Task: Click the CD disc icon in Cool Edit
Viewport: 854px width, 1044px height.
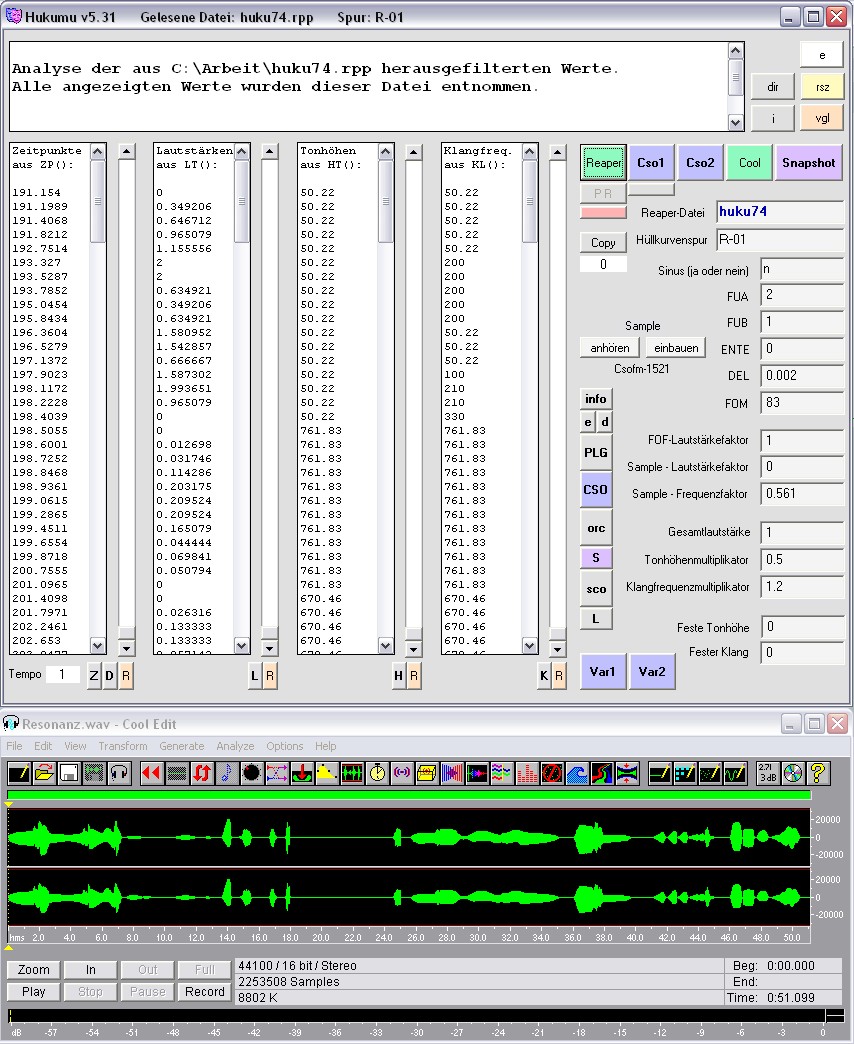Action: coord(793,773)
